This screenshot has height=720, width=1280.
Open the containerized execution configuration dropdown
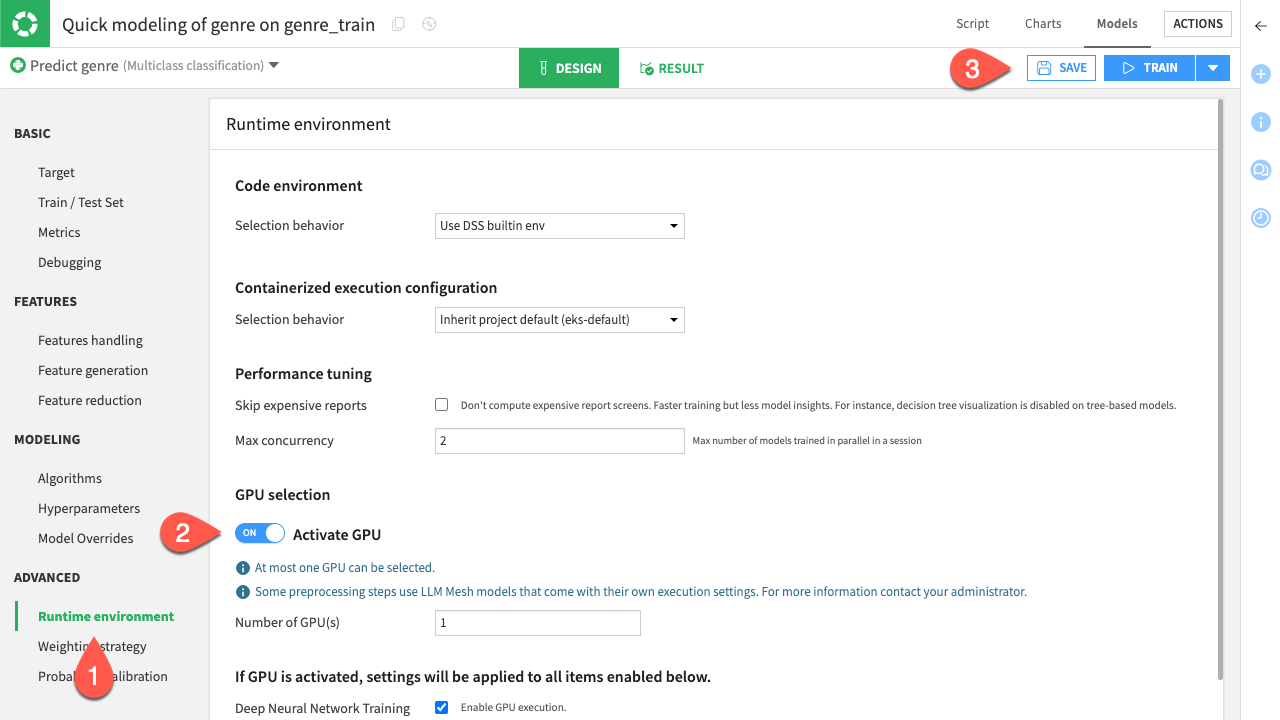[x=559, y=319]
